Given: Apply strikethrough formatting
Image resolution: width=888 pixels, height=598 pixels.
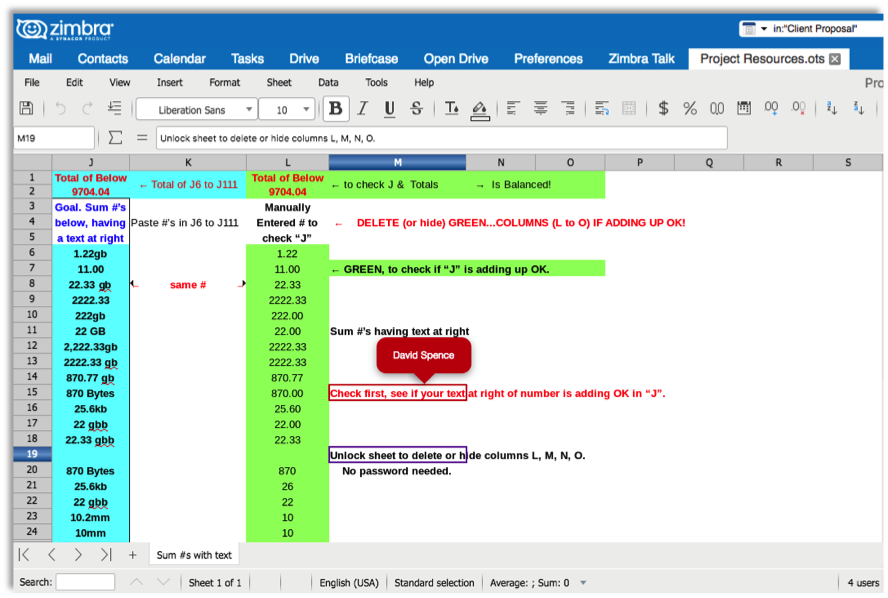Looking at the screenshot, I should [417, 108].
